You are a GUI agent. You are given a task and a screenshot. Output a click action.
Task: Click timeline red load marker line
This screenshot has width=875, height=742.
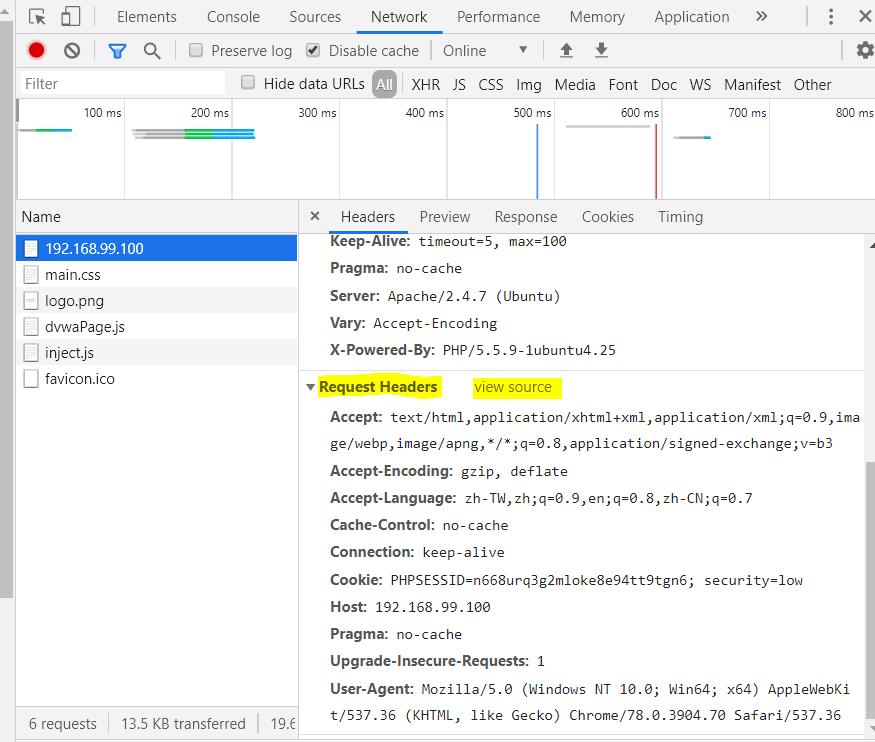coord(656,161)
